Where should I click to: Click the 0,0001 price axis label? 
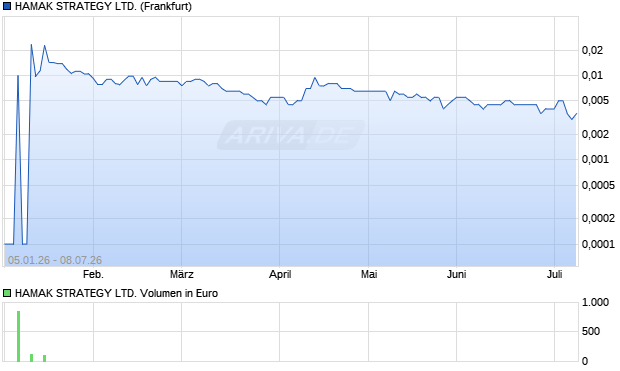coord(598,244)
